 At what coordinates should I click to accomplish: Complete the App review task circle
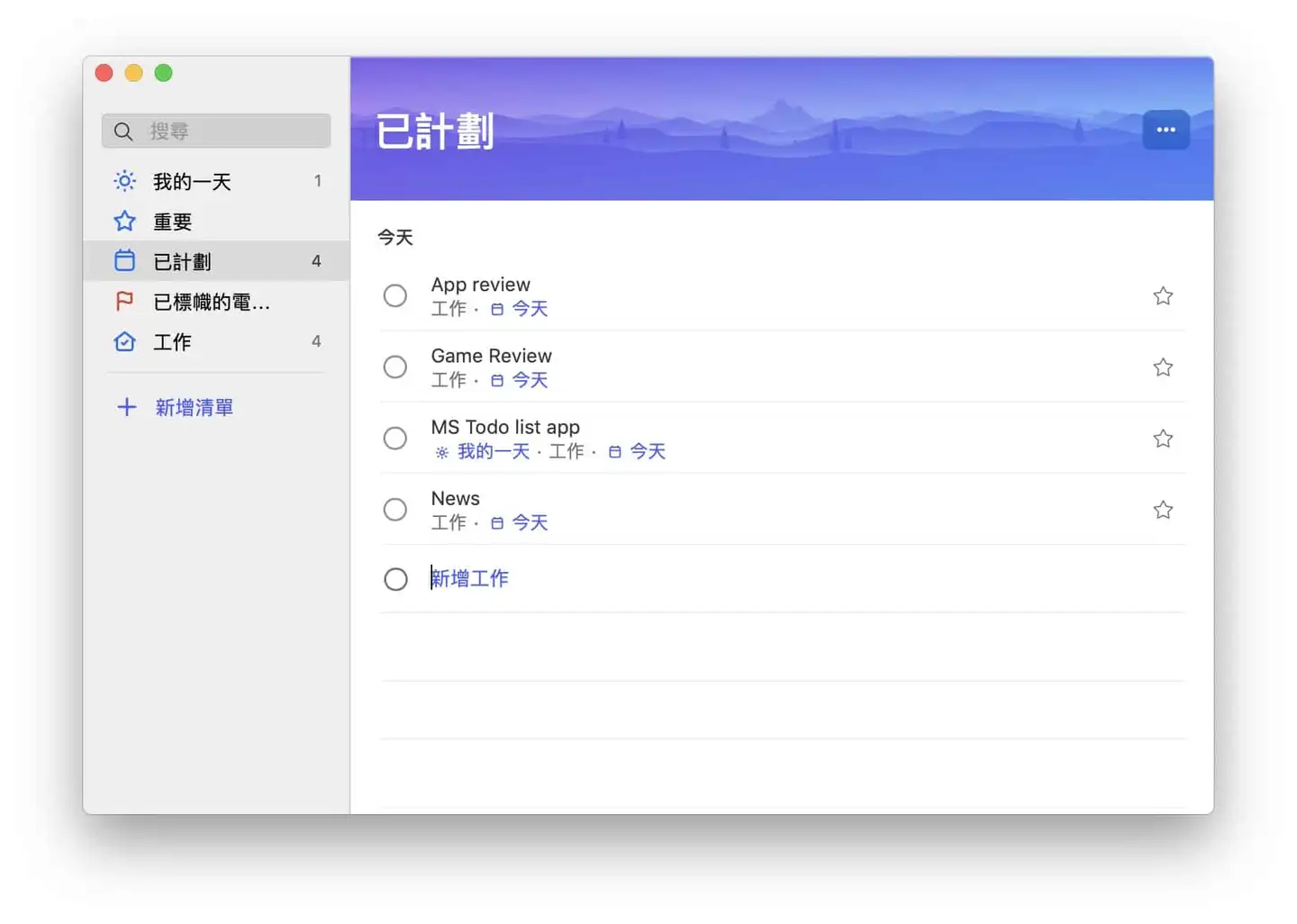point(395,295)
